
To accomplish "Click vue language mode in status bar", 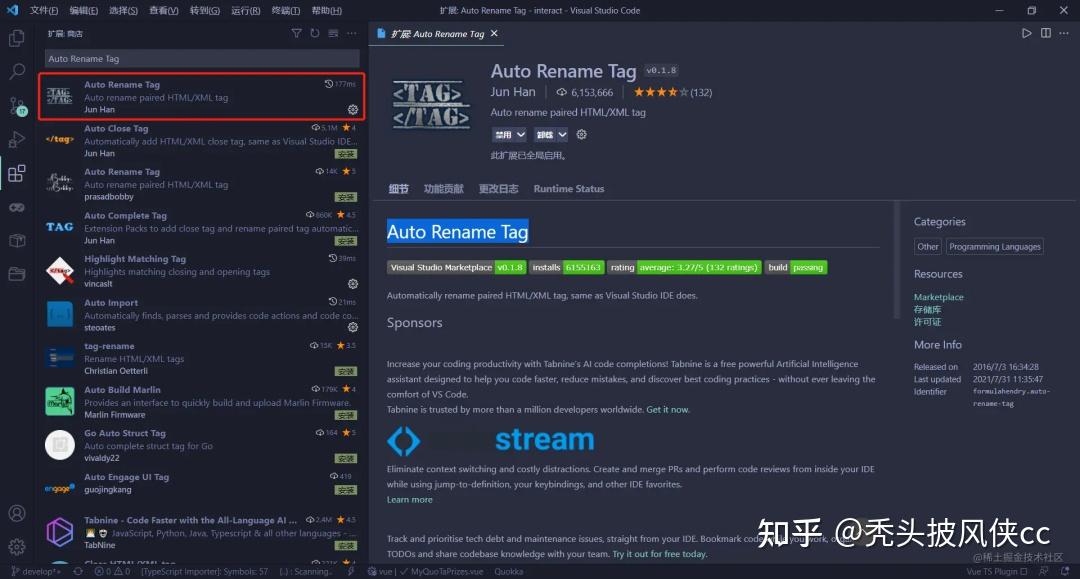I will coord(385,571).
